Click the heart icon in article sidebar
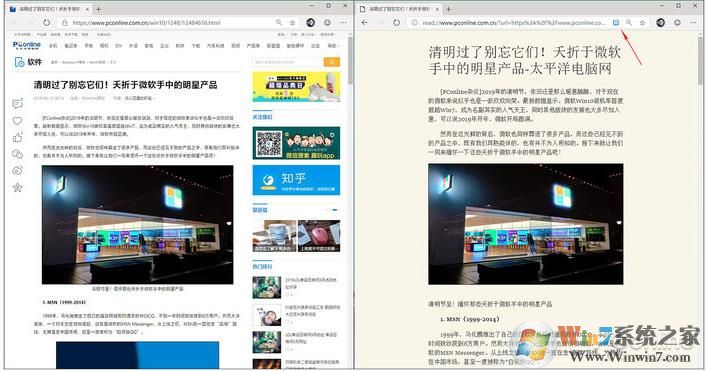 point(17,121)
